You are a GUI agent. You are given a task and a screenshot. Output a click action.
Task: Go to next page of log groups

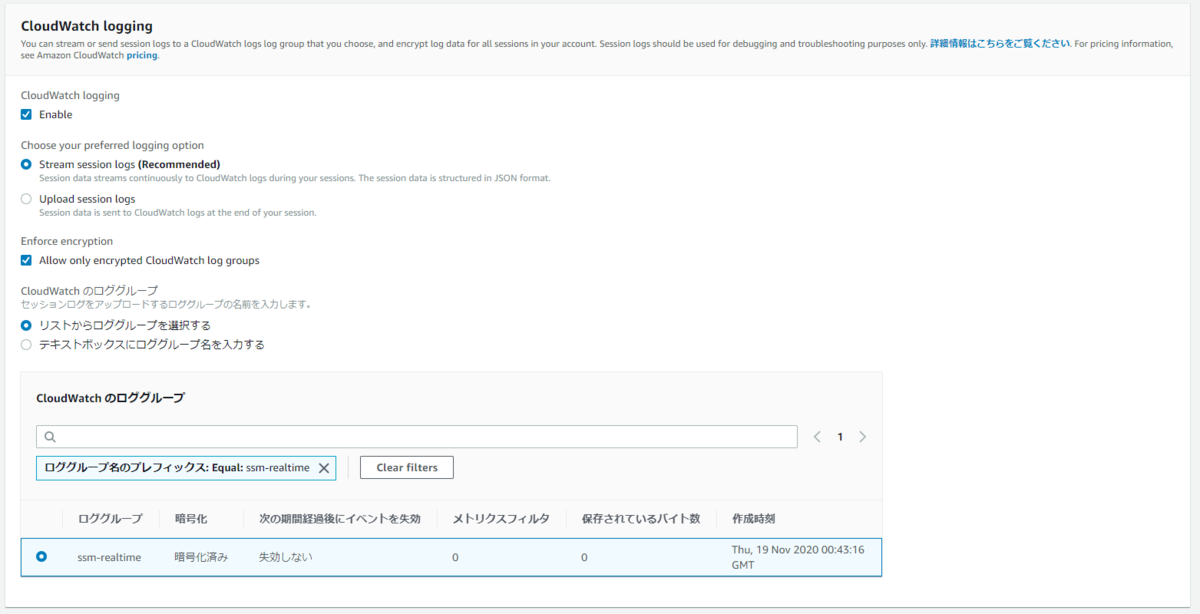[863, 437]
